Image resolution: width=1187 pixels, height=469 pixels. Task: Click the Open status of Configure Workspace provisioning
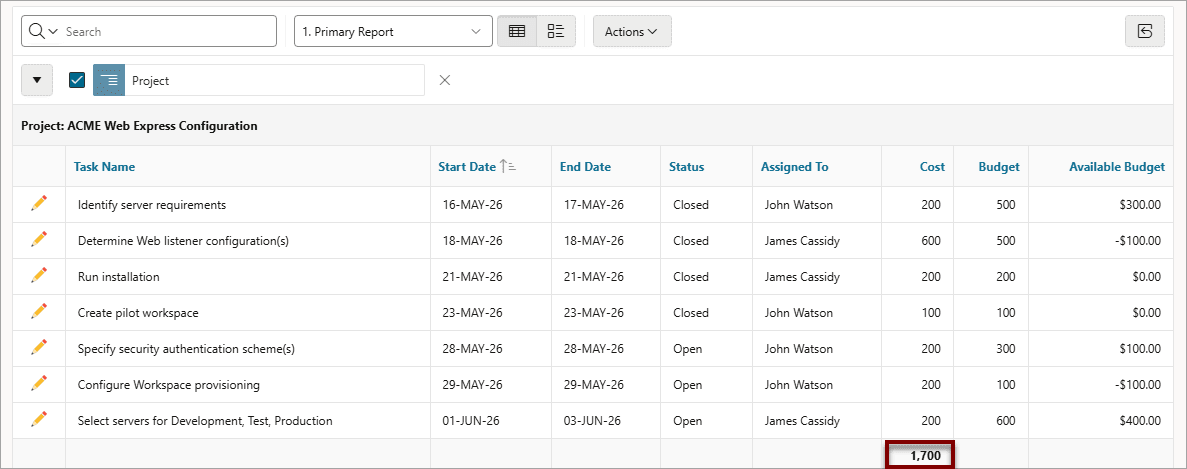pos(706,385)
